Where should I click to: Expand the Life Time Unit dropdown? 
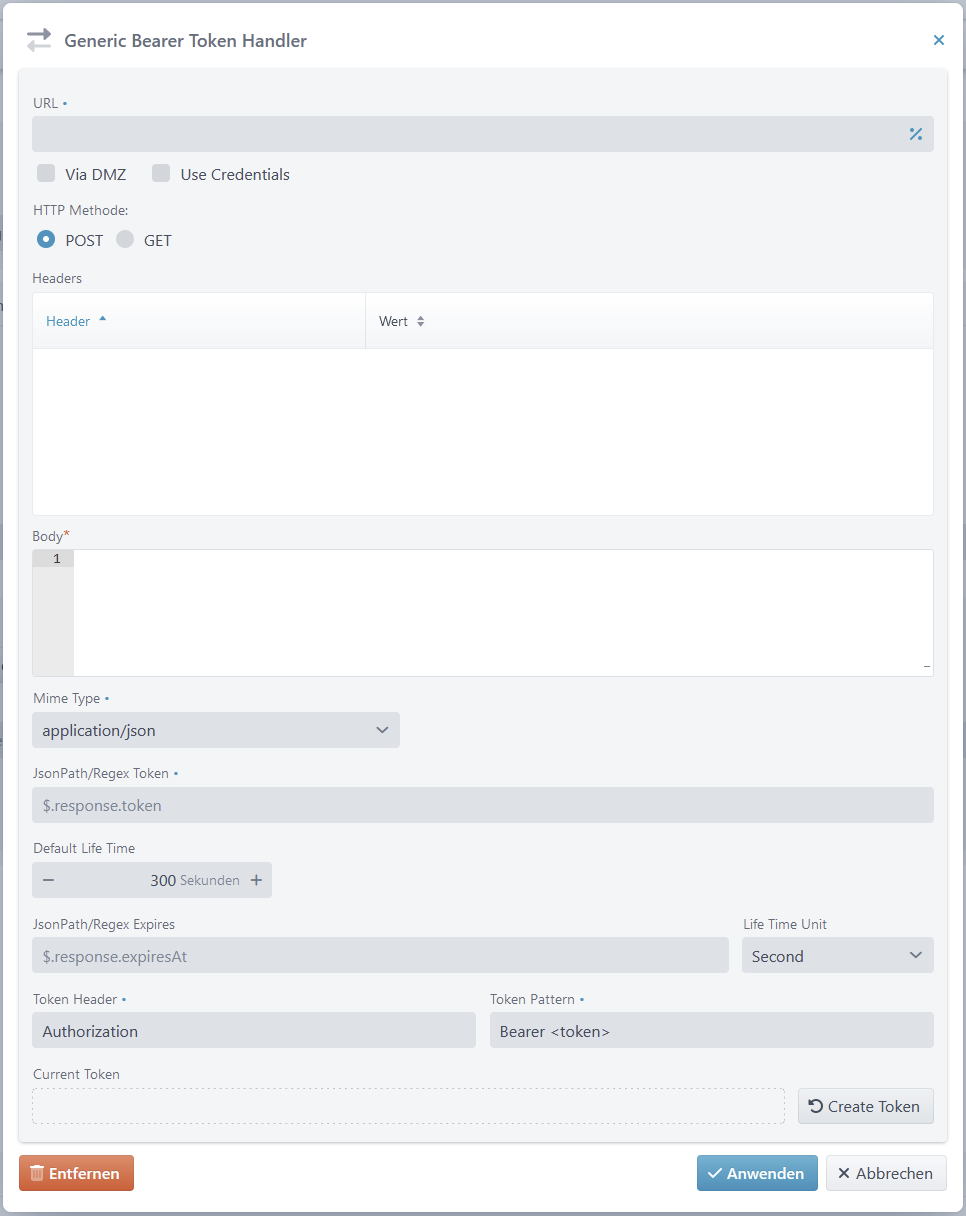(x=837, y=955)
